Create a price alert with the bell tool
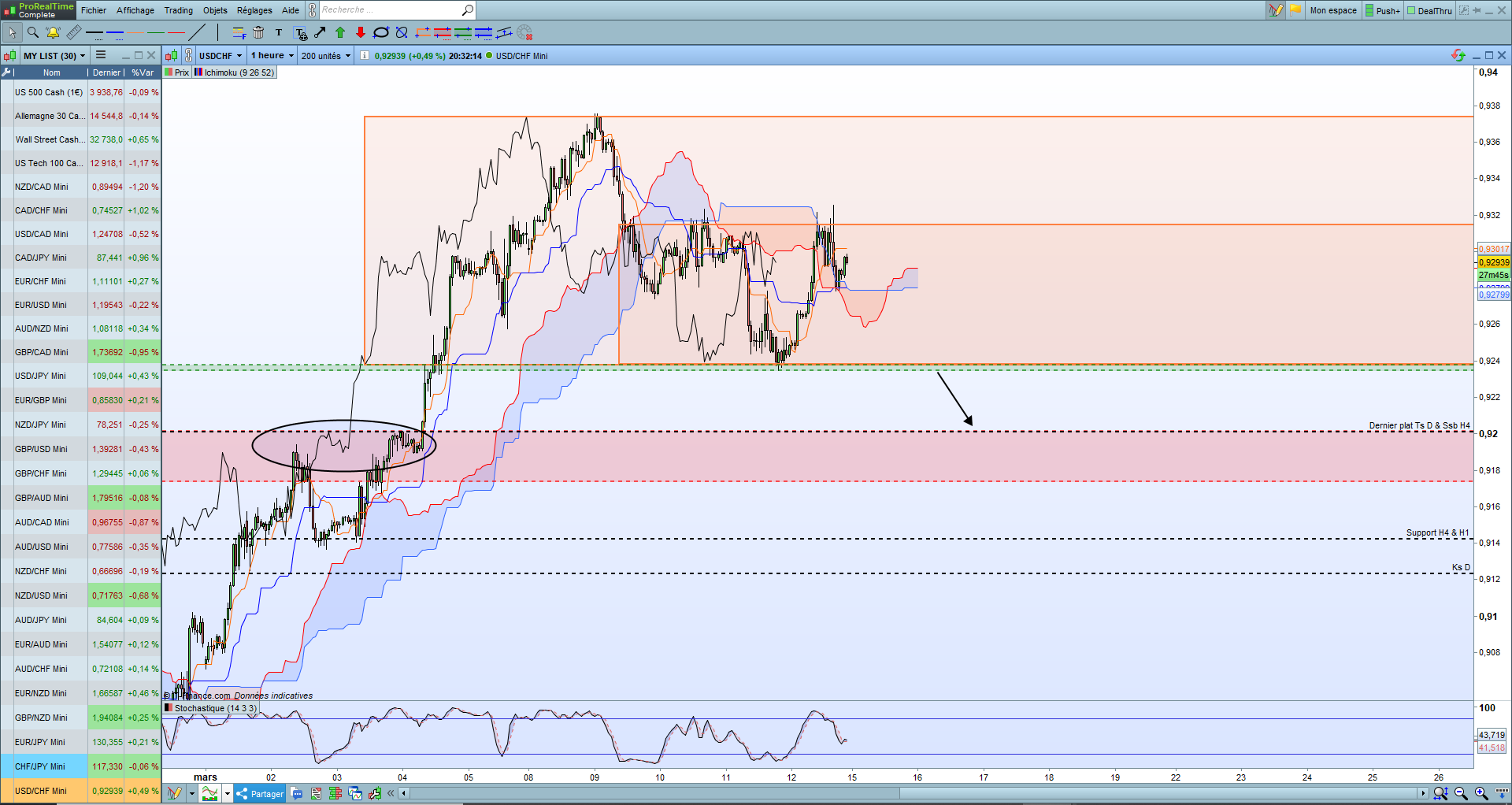Viewport: 1512px width, 805px height. click(x=53, y=32)
